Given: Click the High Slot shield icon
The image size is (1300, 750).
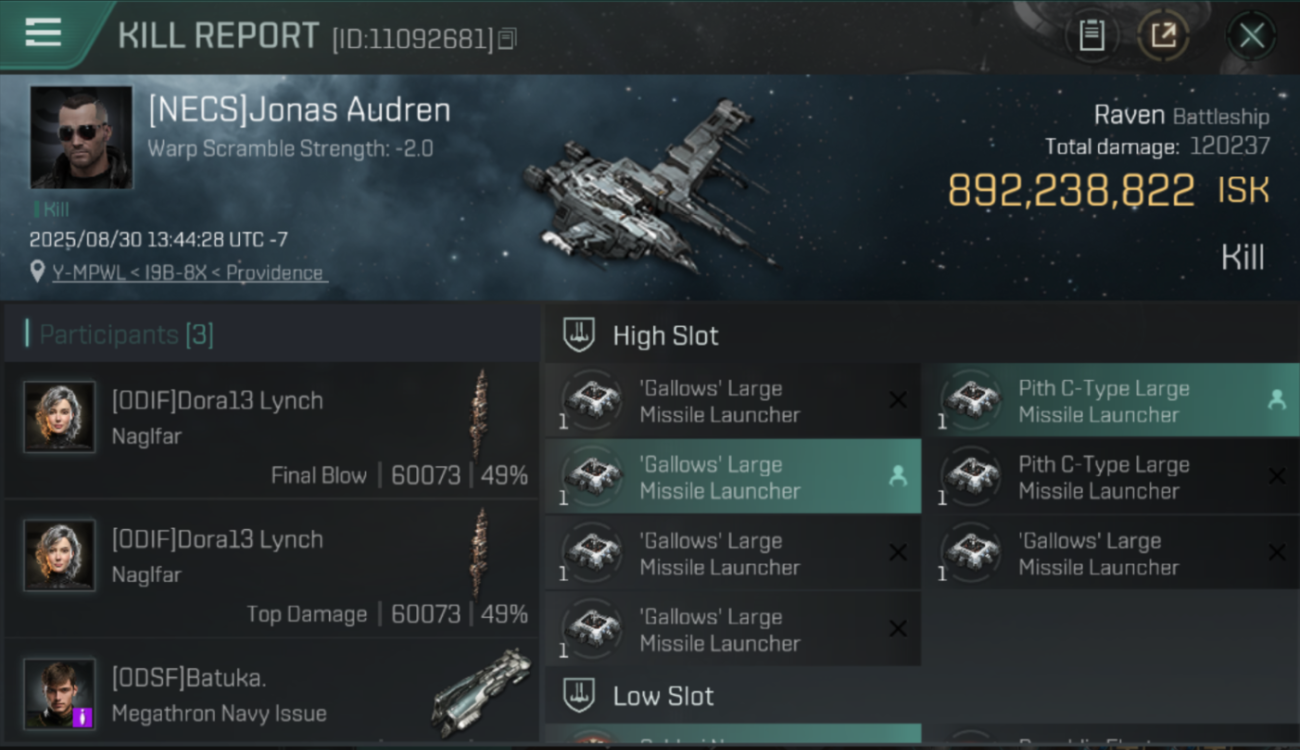Looking at the screenshot, I should tap(579, 335).
